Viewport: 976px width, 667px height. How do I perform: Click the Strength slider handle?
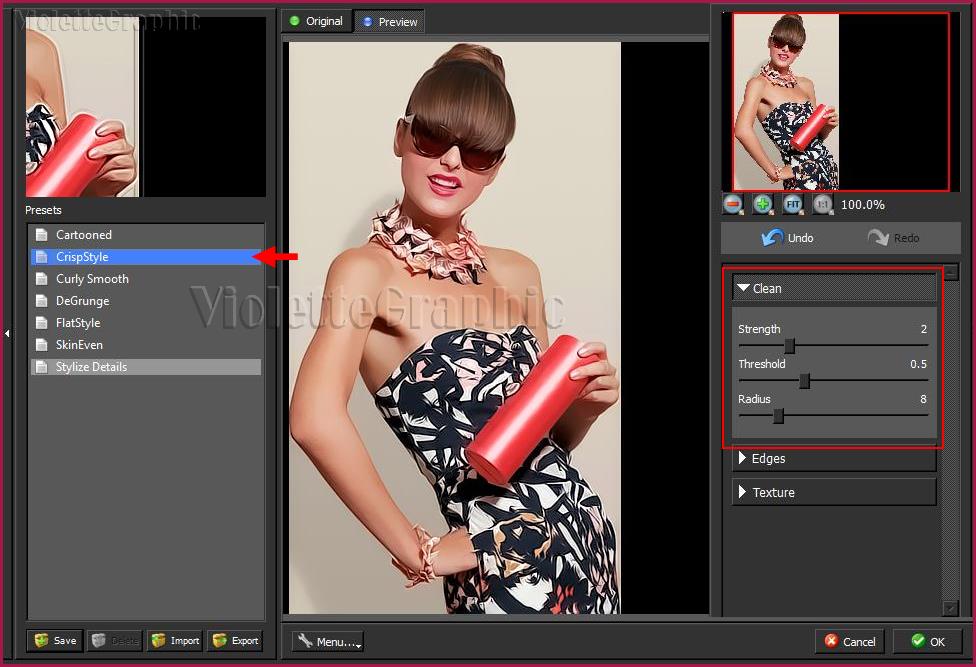pyautogui.click(x=790, y=346)
